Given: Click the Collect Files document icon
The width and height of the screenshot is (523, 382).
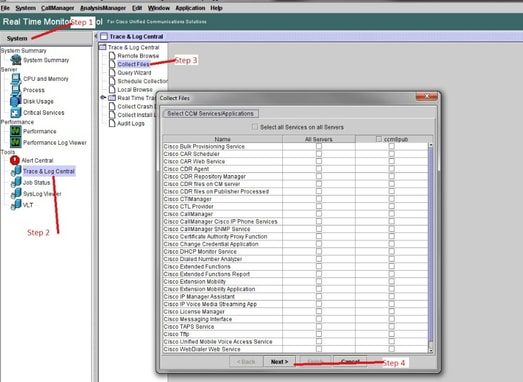Looking at the screenshot, I should coord(112,64).
